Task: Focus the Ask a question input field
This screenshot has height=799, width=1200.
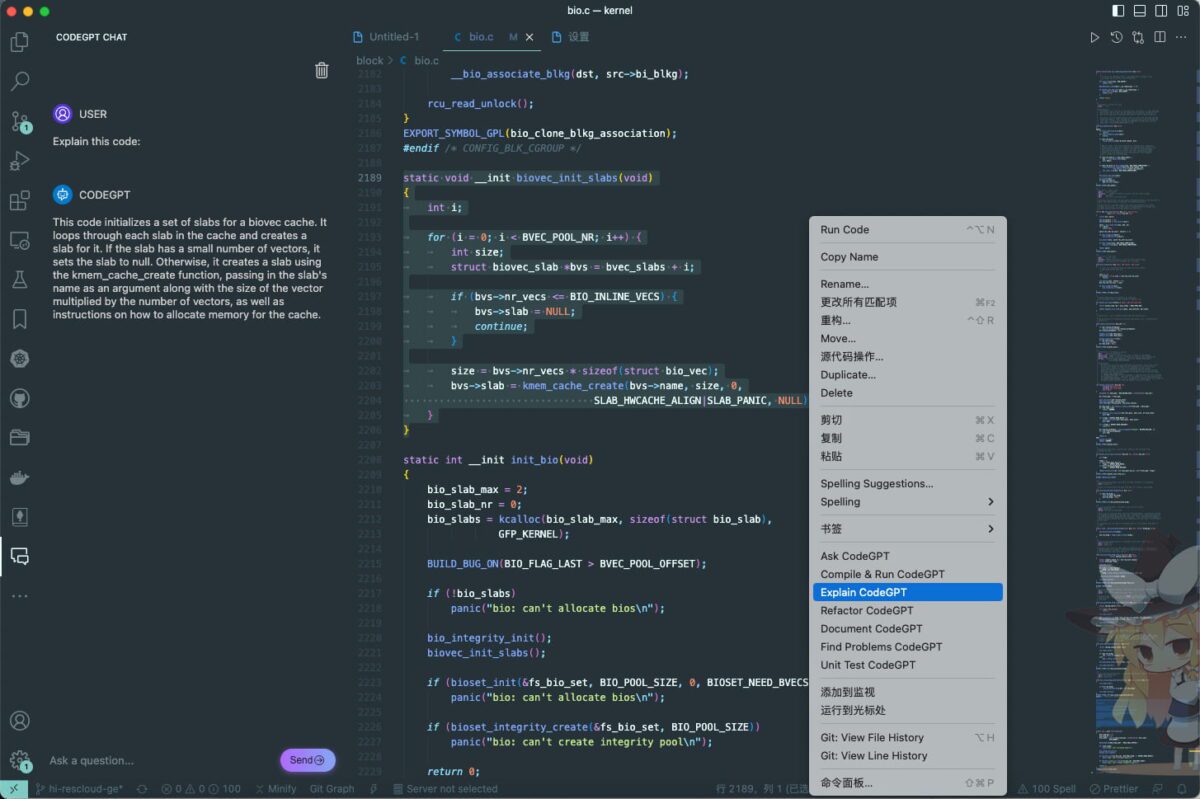Action: [160, 761]
